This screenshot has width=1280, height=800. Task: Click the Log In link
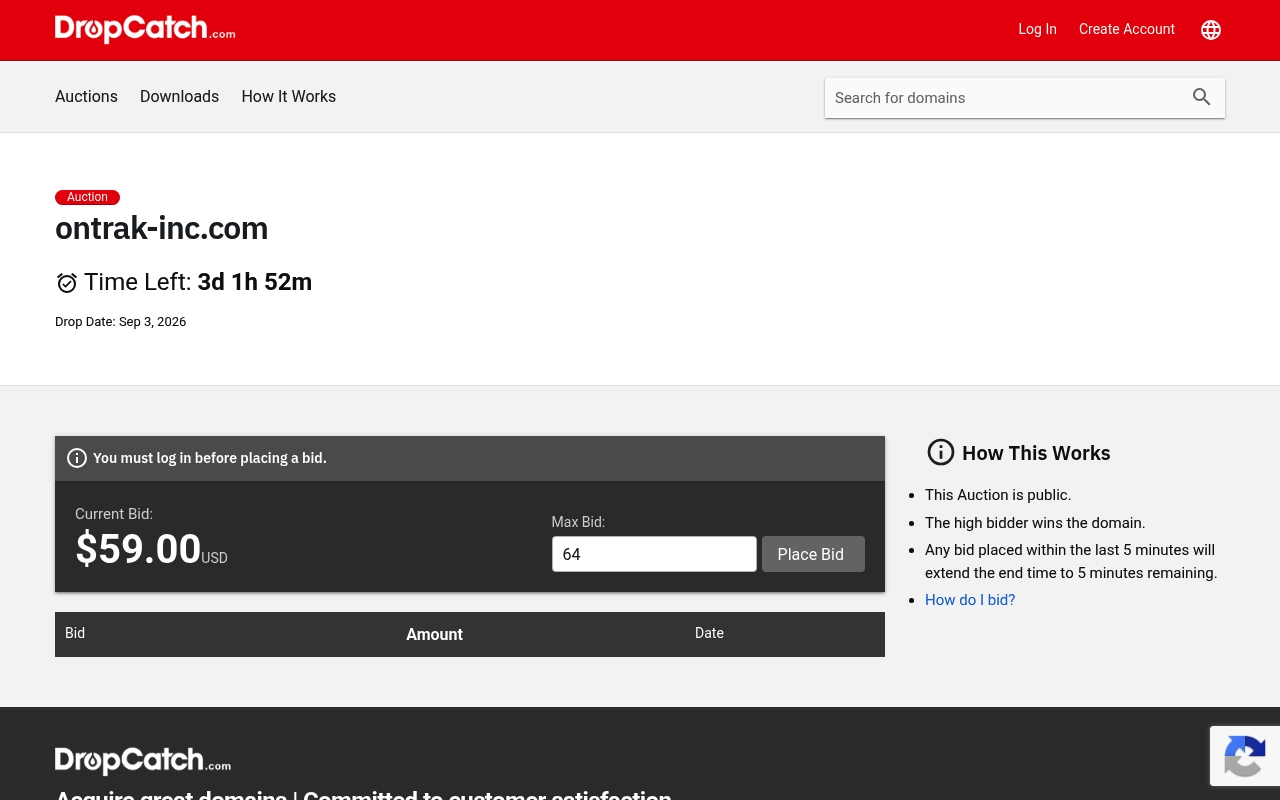[x=1037, y=29]
